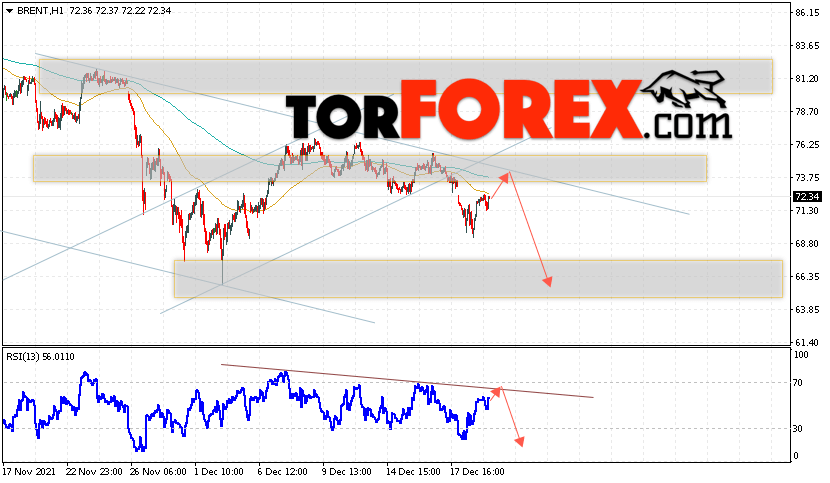The image size is (830, 483).
Task: Select the OHLC values 72.36 72.37 72.22 72.34
Action: (x=120, y=11)
